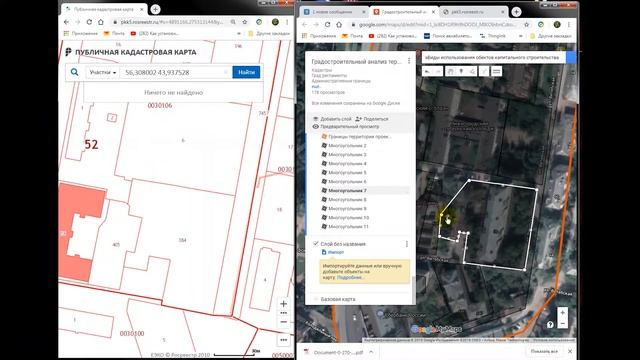Click the Redo arrow in My Maps toolbar
Screen dimensions: 640x360
coord(438,71)
